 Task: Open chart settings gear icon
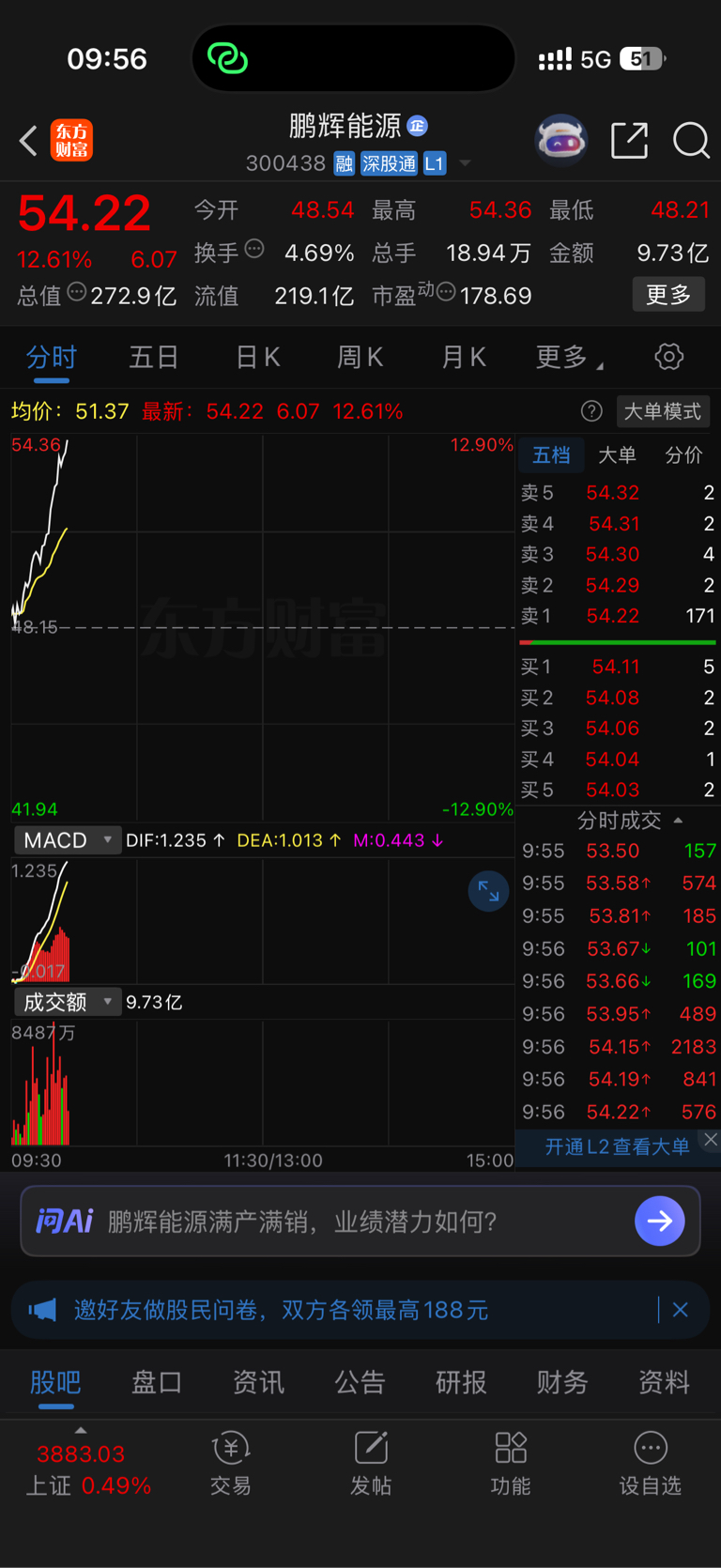(668, 357)
